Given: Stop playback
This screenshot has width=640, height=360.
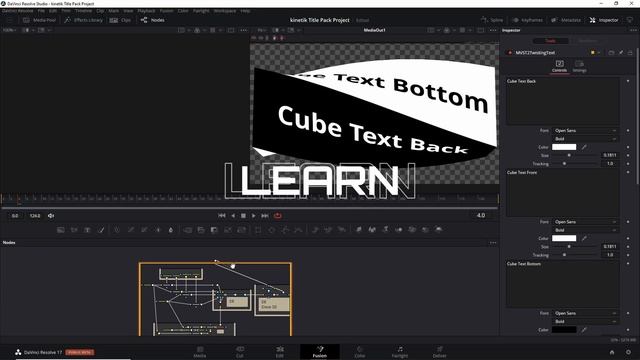Looking at the screenshot, I should [x=243, y=216].
